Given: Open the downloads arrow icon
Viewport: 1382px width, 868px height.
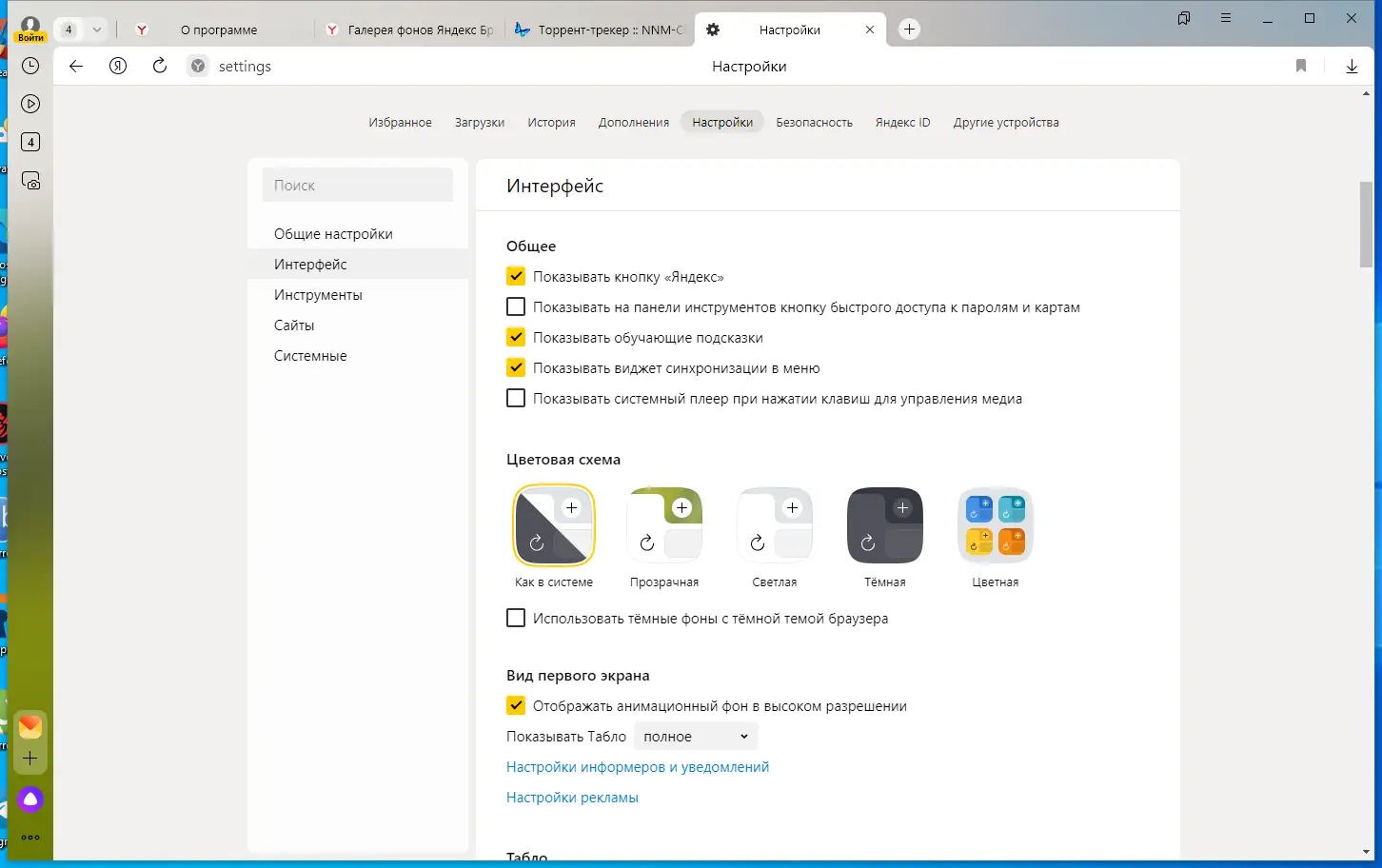Looking at the screenshot, I should coord(1352,66).
